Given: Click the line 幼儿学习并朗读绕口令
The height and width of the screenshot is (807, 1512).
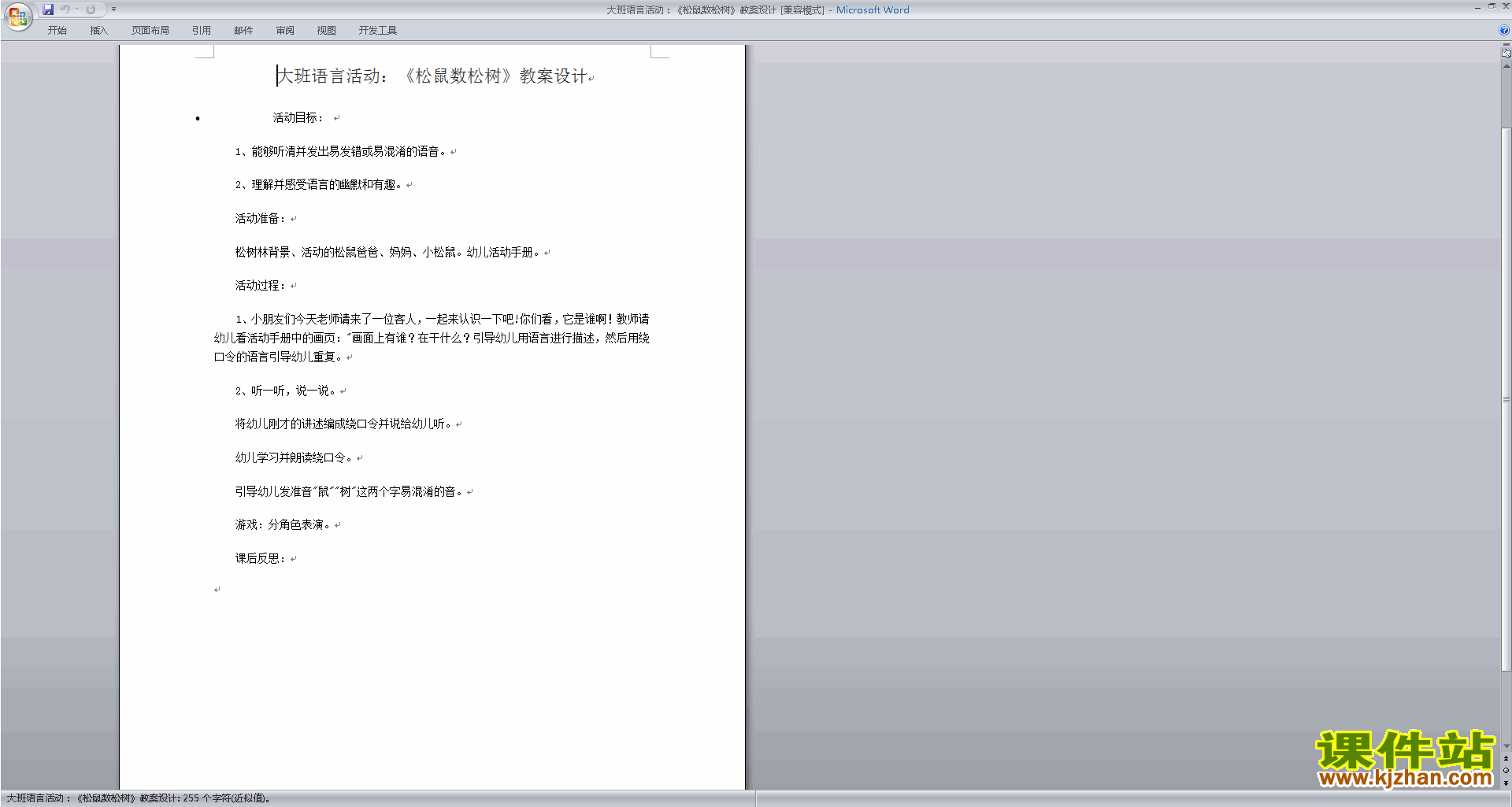Looking at the screenshot, I should pyautogui.click(x=295, y=457).
